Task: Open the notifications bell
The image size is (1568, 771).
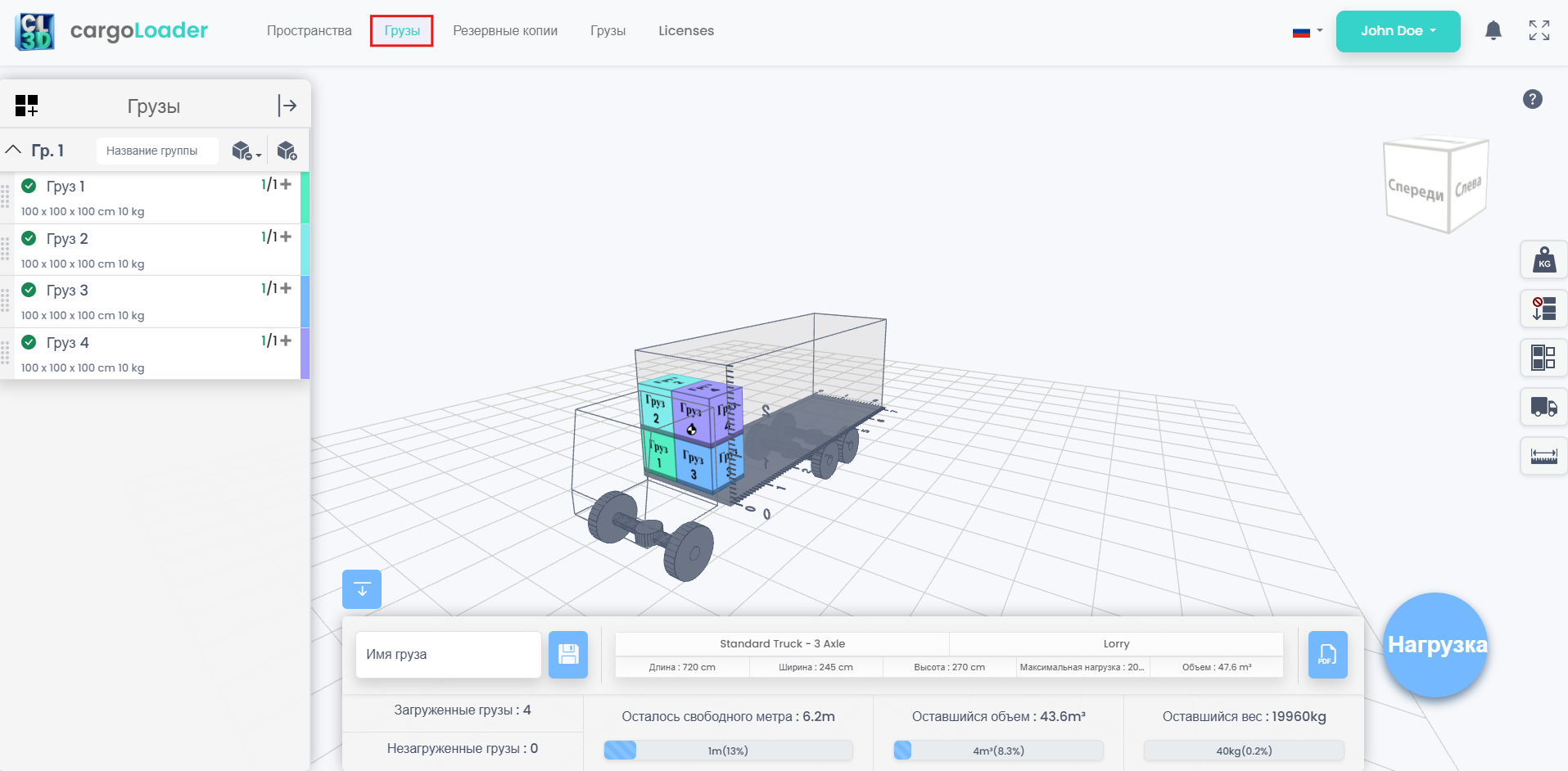Action: (1493, 31)
